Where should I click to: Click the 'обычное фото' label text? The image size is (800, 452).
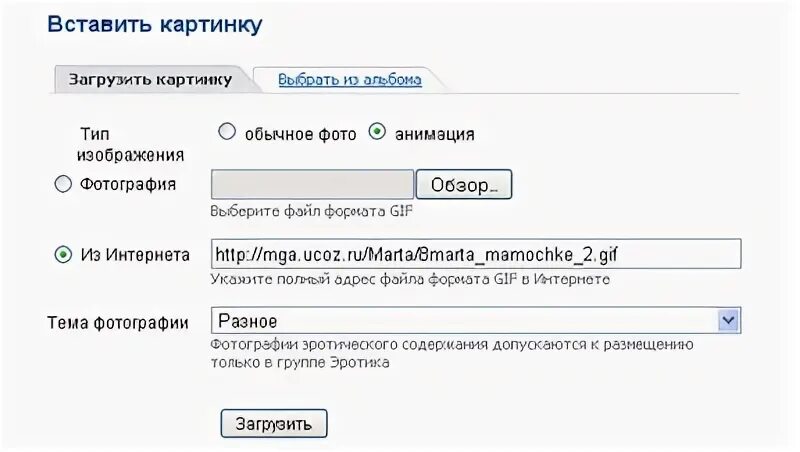click(x=301, y=134)
